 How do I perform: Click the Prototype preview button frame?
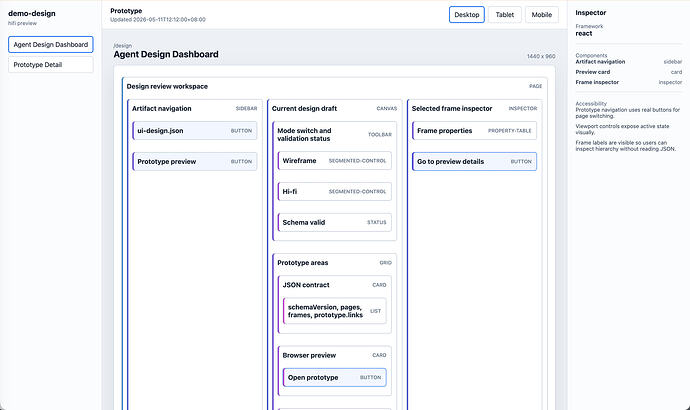pyautogui.click(x=195, y=161)
